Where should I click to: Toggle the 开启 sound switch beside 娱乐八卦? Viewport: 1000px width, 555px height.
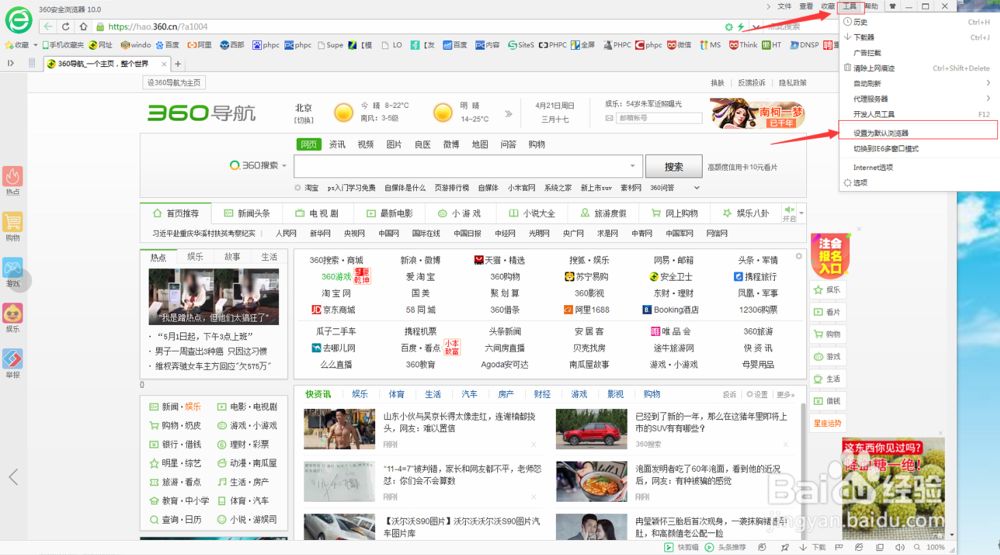pyautogui.click(x=790, y=214)
